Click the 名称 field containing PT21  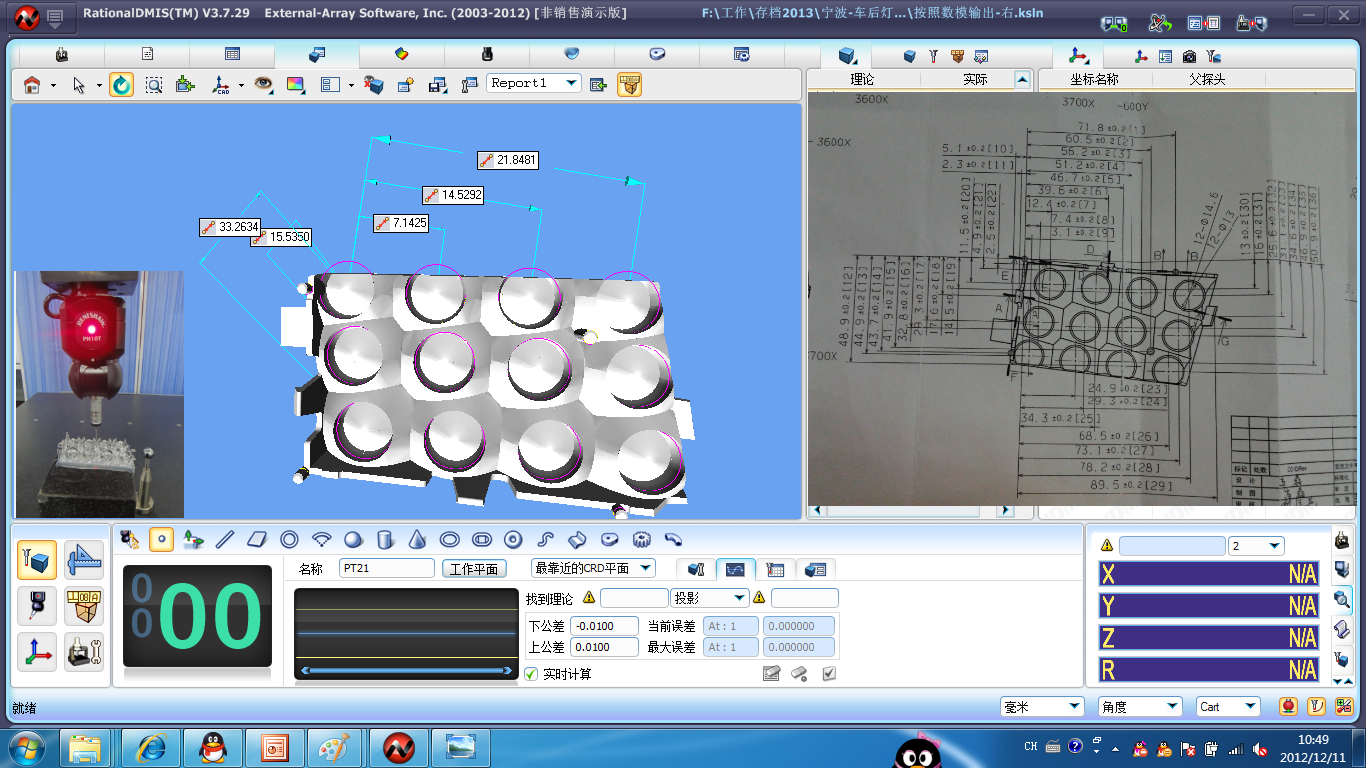(x=387, y=568)
